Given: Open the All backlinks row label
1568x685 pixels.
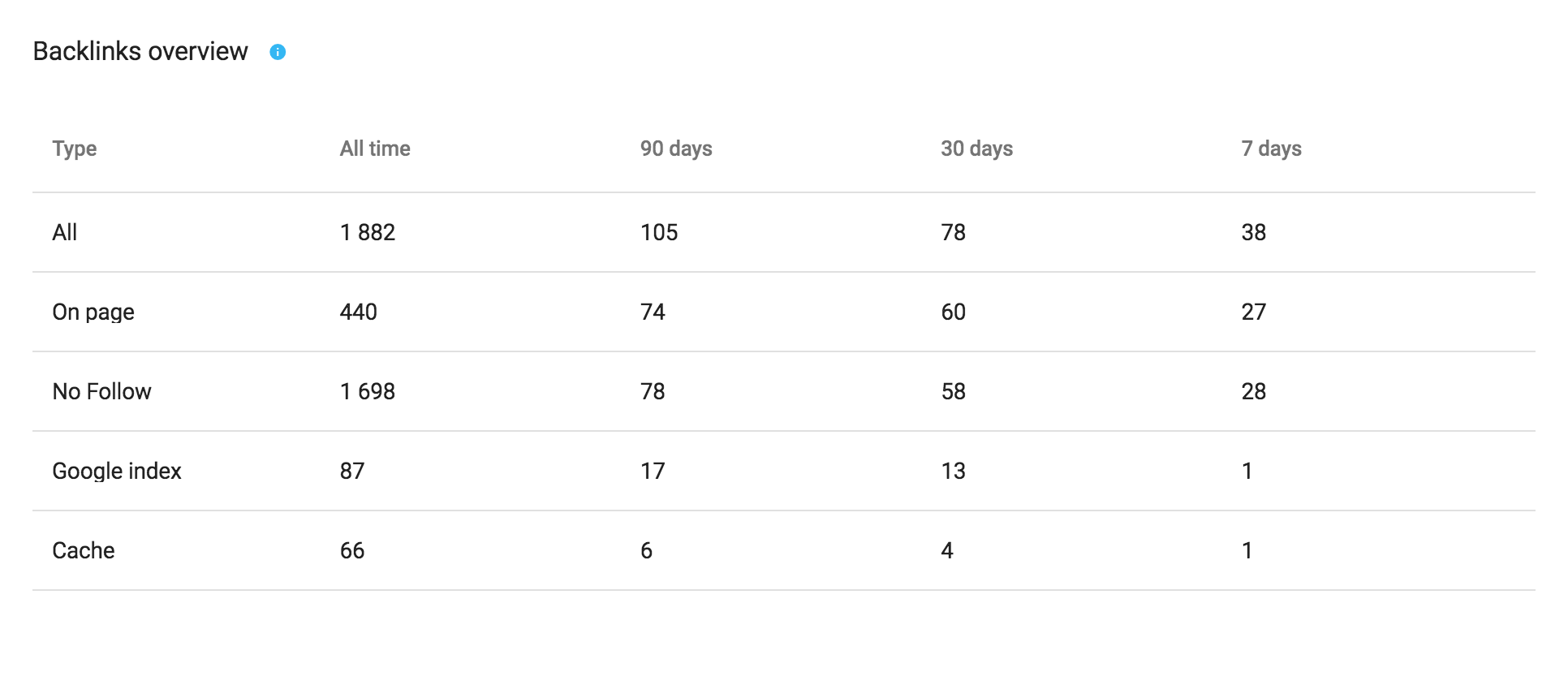Looking at the screenshot, I should (65, 232).
